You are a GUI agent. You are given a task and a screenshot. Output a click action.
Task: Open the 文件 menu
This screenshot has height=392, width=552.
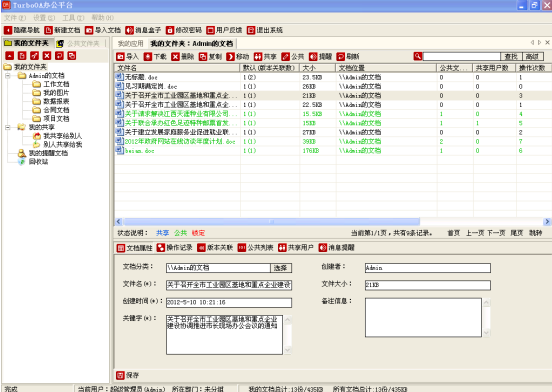point(15,18)
